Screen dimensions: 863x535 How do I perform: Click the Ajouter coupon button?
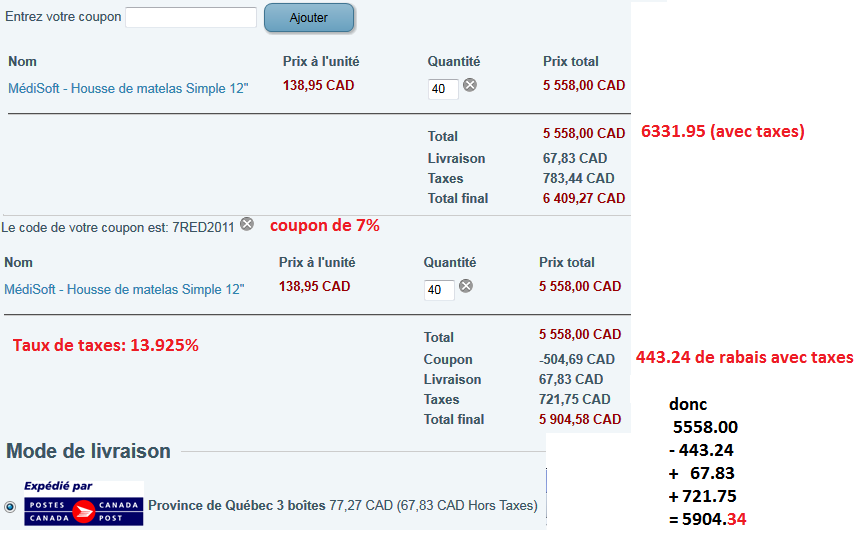[309, 18]
